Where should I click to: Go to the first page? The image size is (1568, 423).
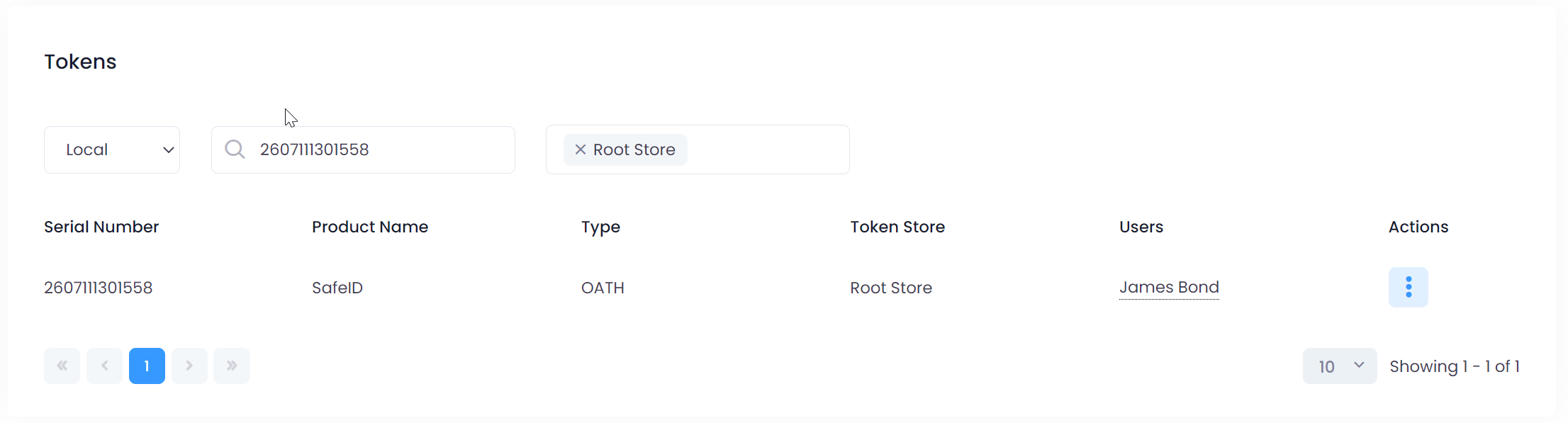click(62, 366)
